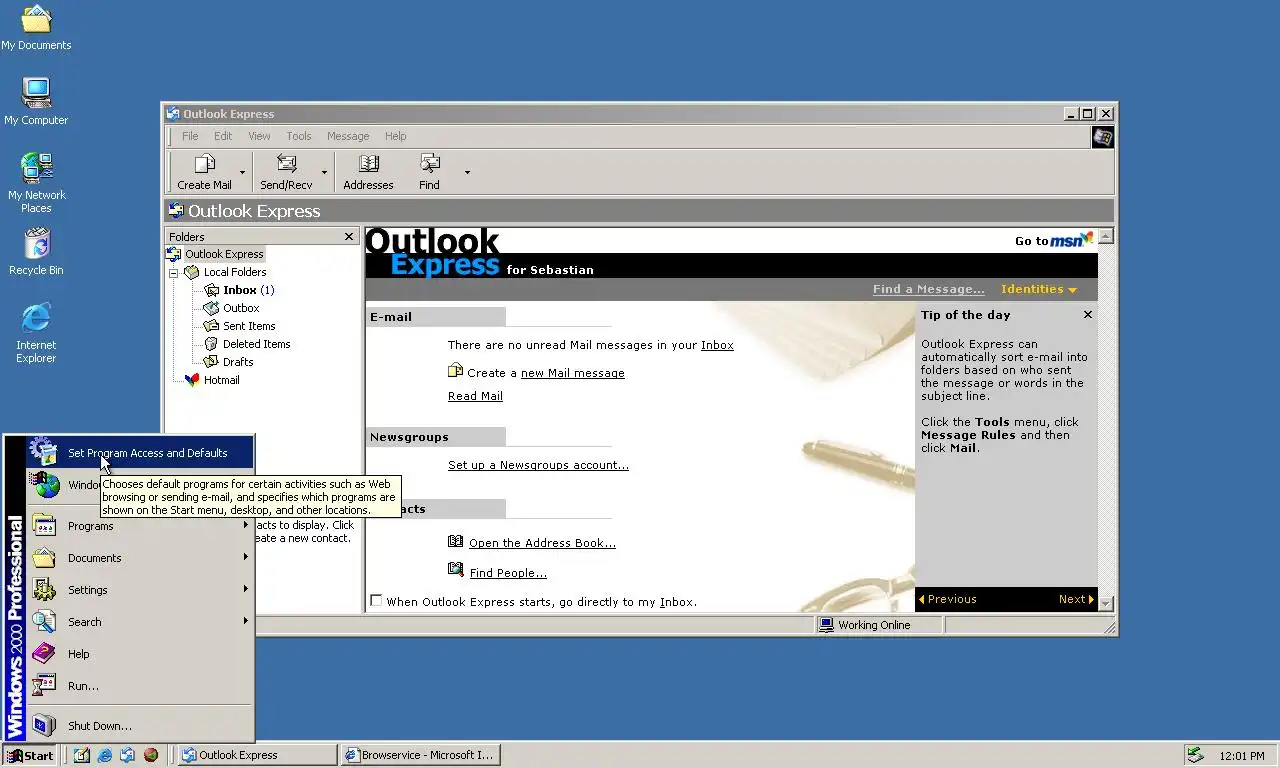The width and height of the screenshot is (1280, 768).
Task: Click the Hotmail butterfly icon
Action: pyautogui.click(x=192, y=380)
